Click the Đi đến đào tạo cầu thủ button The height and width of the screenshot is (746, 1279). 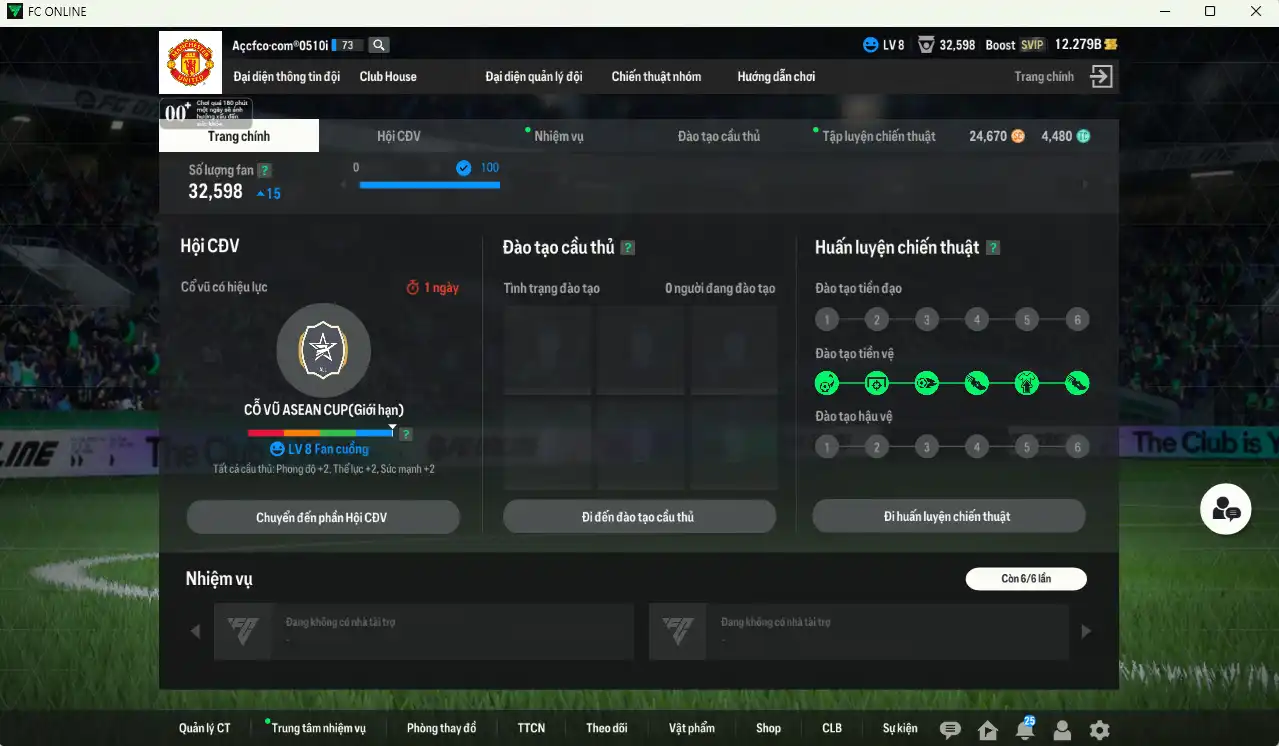coord(639,517)
